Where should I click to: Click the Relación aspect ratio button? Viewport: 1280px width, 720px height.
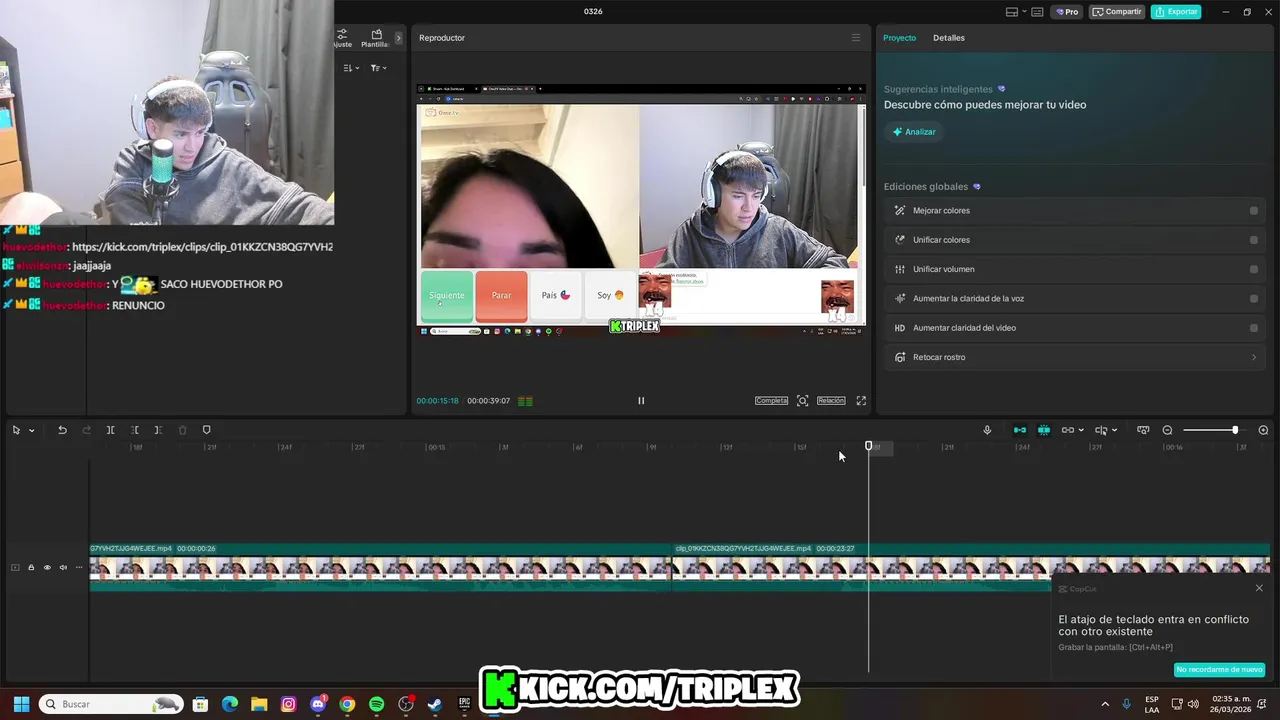pyautogui.click(x=831, y=401)
